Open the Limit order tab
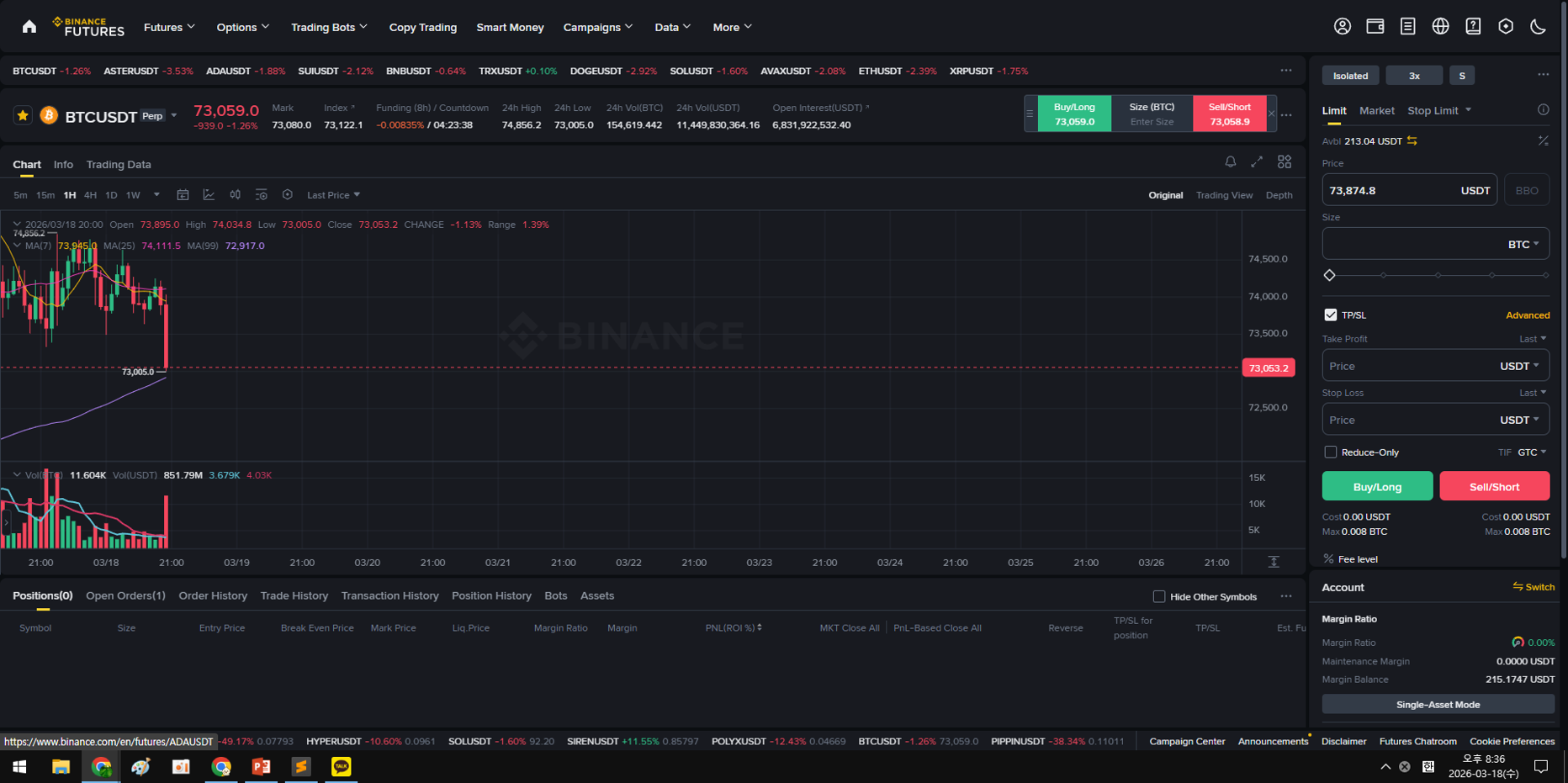Screen dimensions: 1568x783 (x=1334, y=110)
